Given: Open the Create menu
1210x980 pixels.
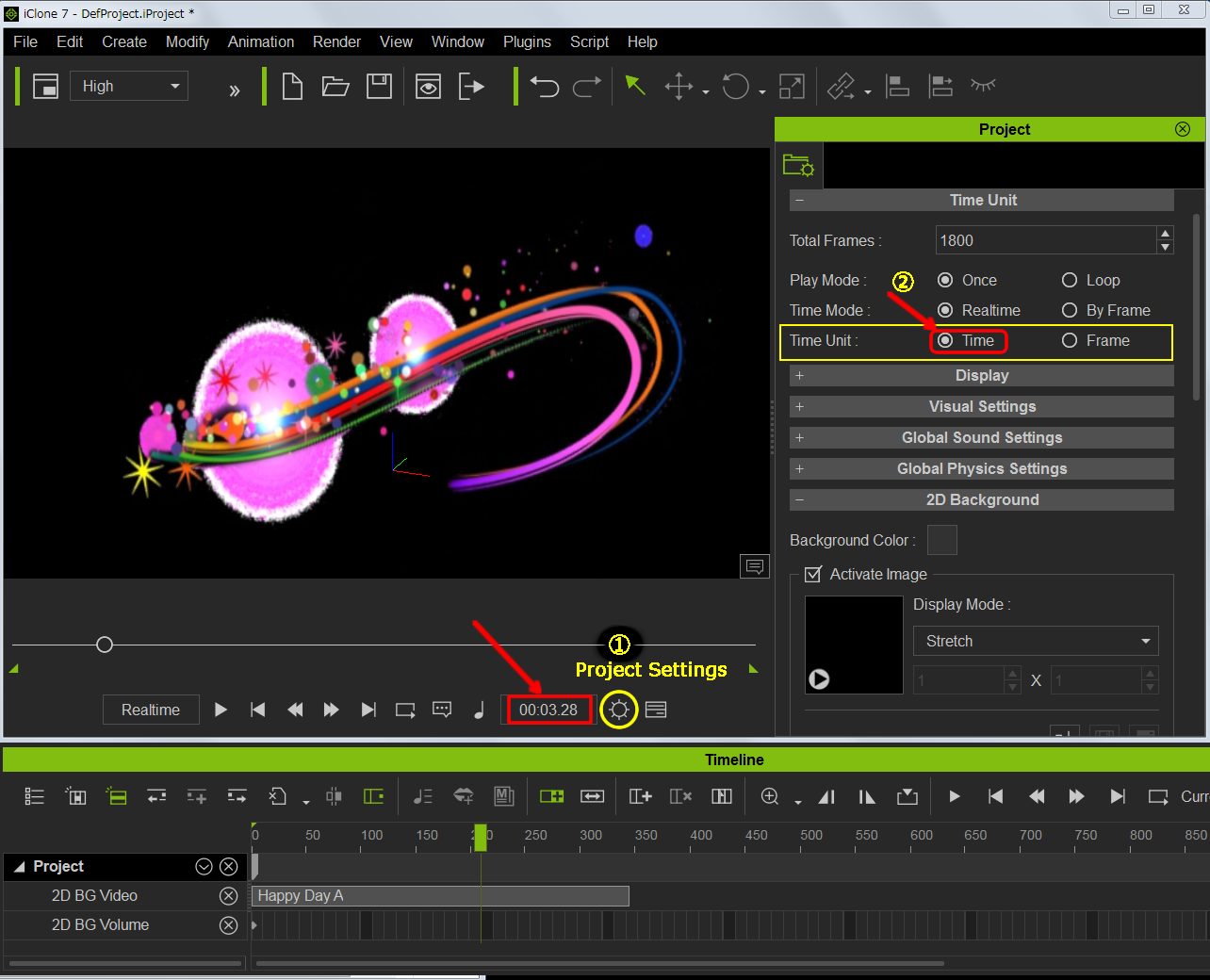Looking at the screenshot, I should pyautogui.click(x=124, y=41).
